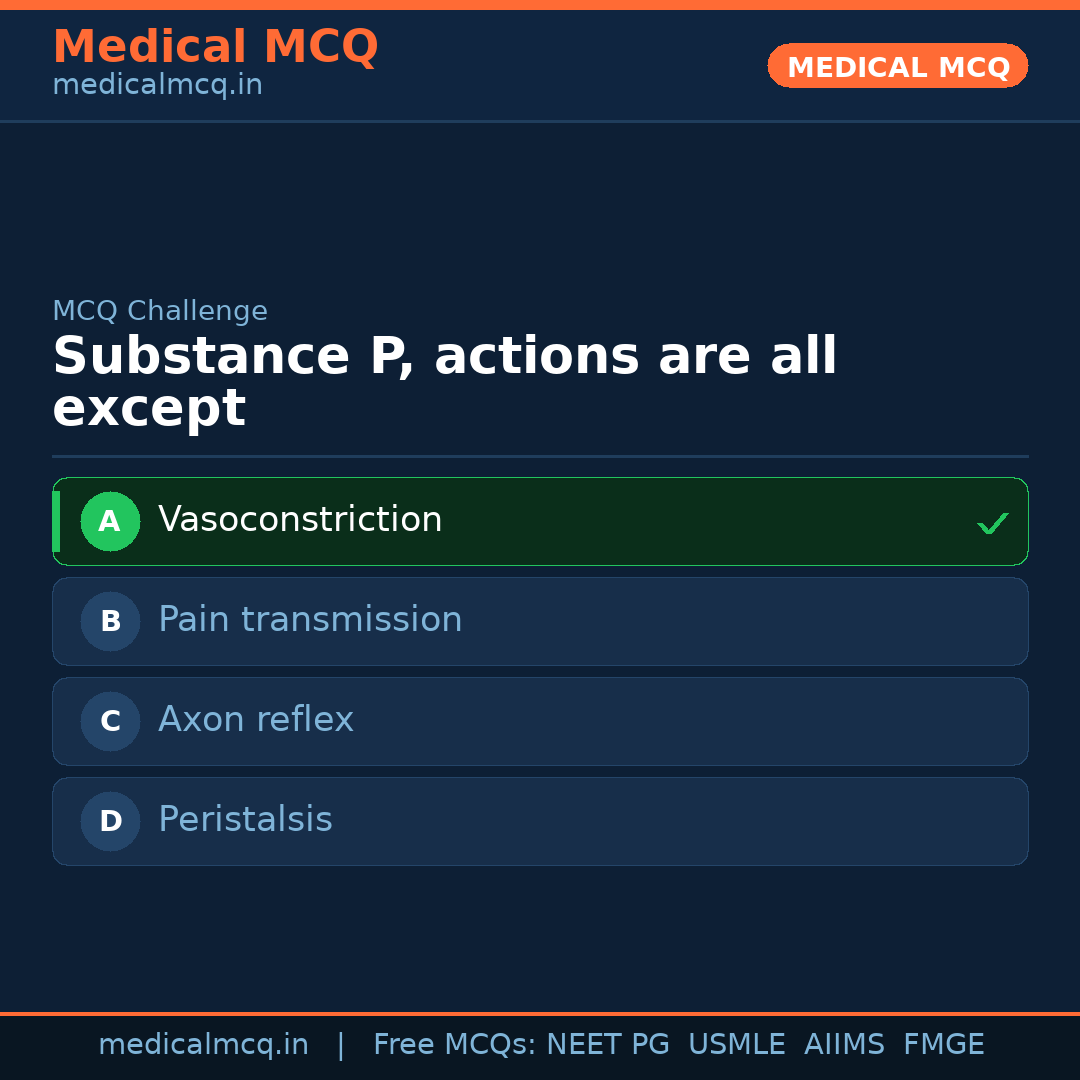The image size is (1080, 1080).
Task: Click the Medical MCQ header title
Action: [215, 47]
